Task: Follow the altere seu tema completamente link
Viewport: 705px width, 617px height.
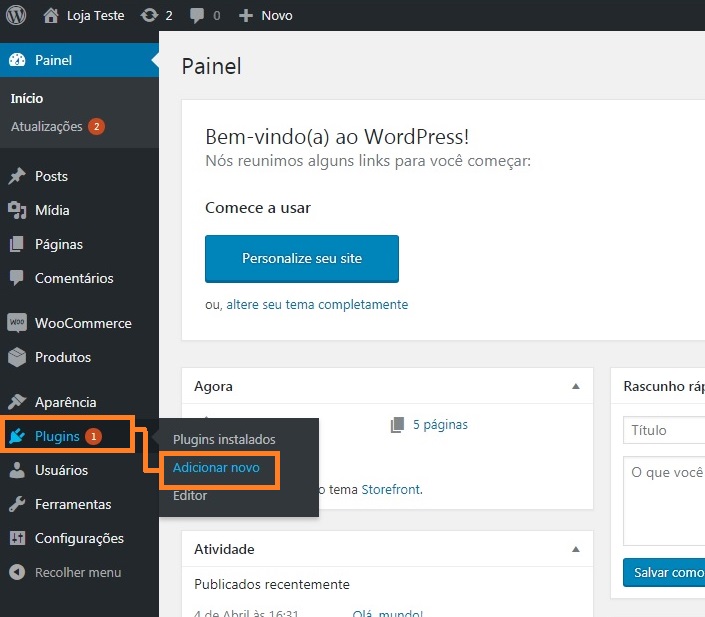Action: click(317, 304)
